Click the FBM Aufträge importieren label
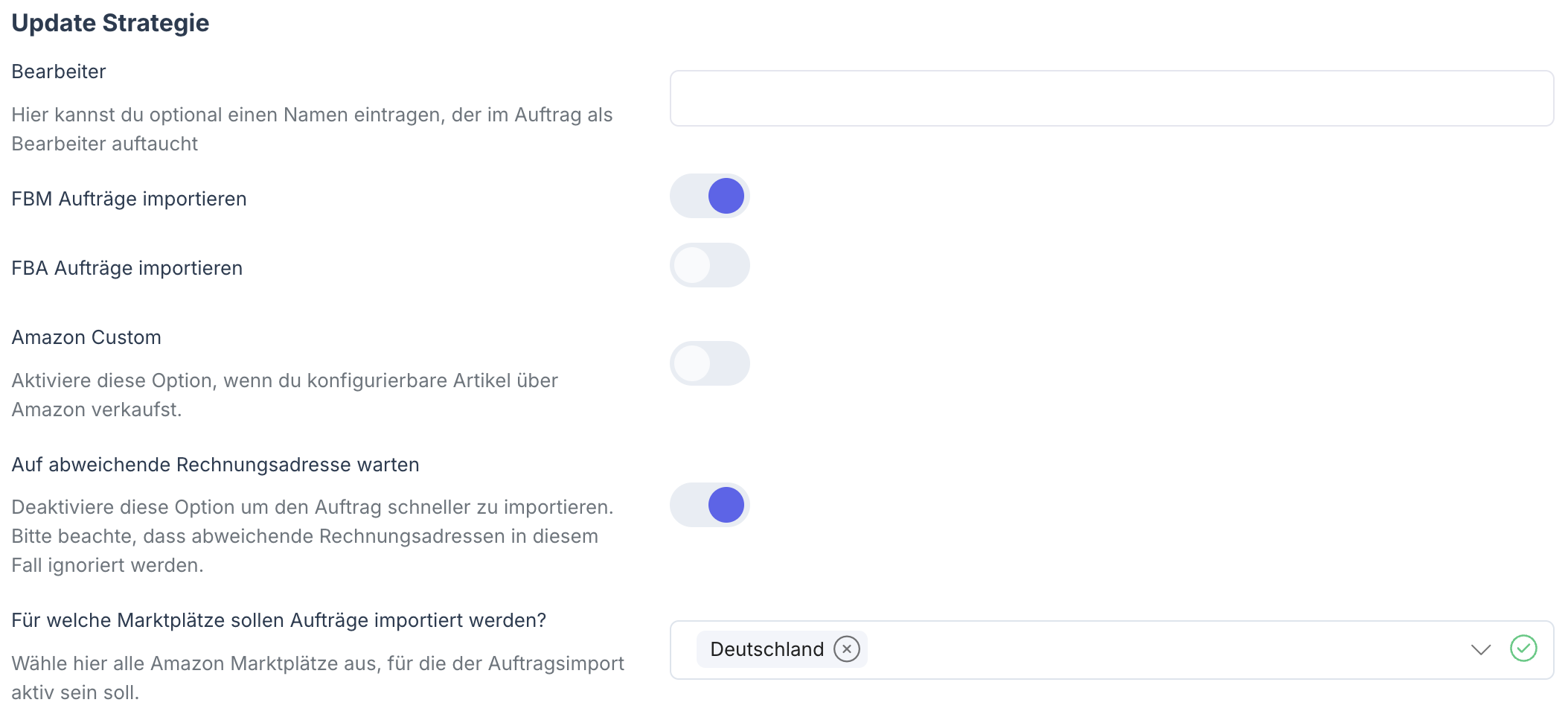The height and width of the screenshot is (720, 1568). coord(129,200)
